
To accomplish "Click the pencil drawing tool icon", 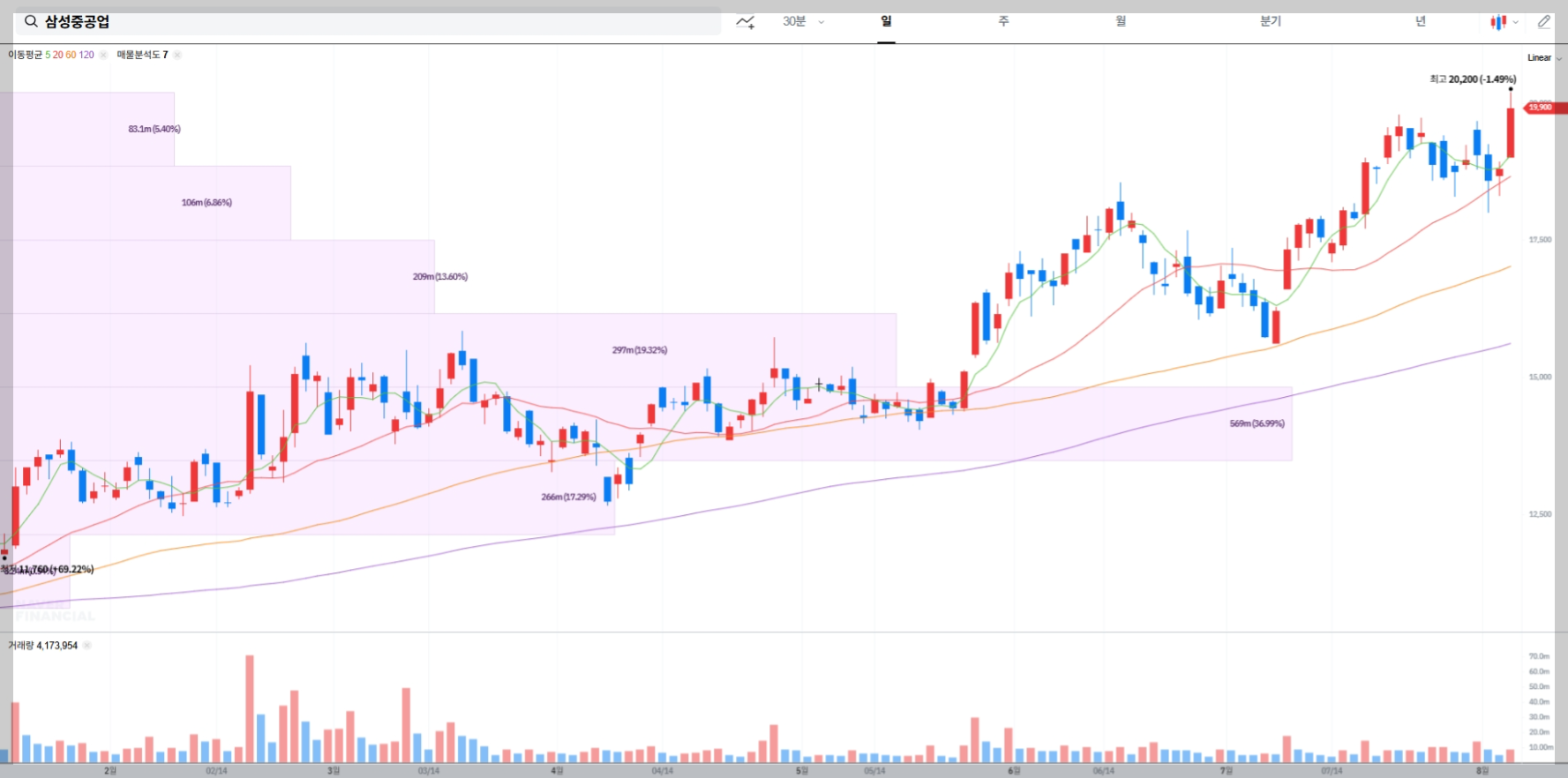I will point(1543,22).
